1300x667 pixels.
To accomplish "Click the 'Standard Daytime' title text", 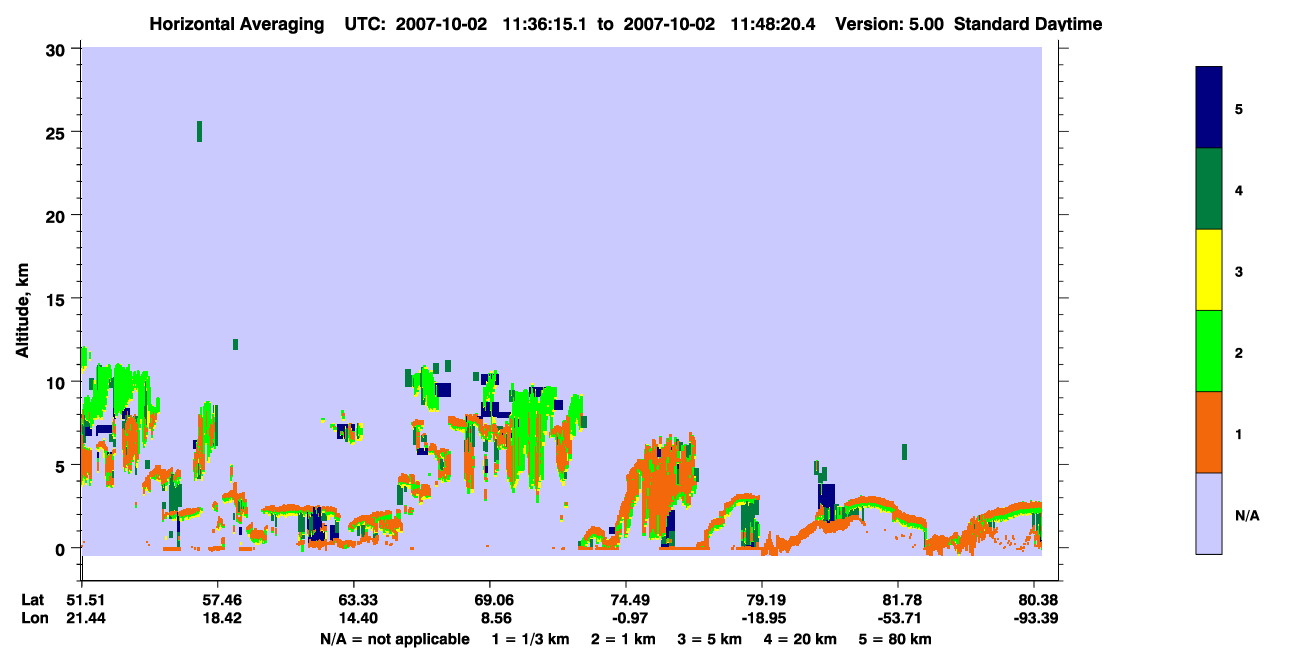I will tap(1028, 24).
